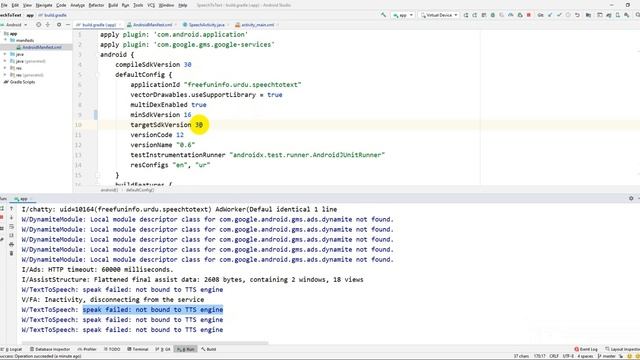The width and height of the screenshot is (640, 360).
Task: Expand the res (generated) folder
Action: pos(5,75)
